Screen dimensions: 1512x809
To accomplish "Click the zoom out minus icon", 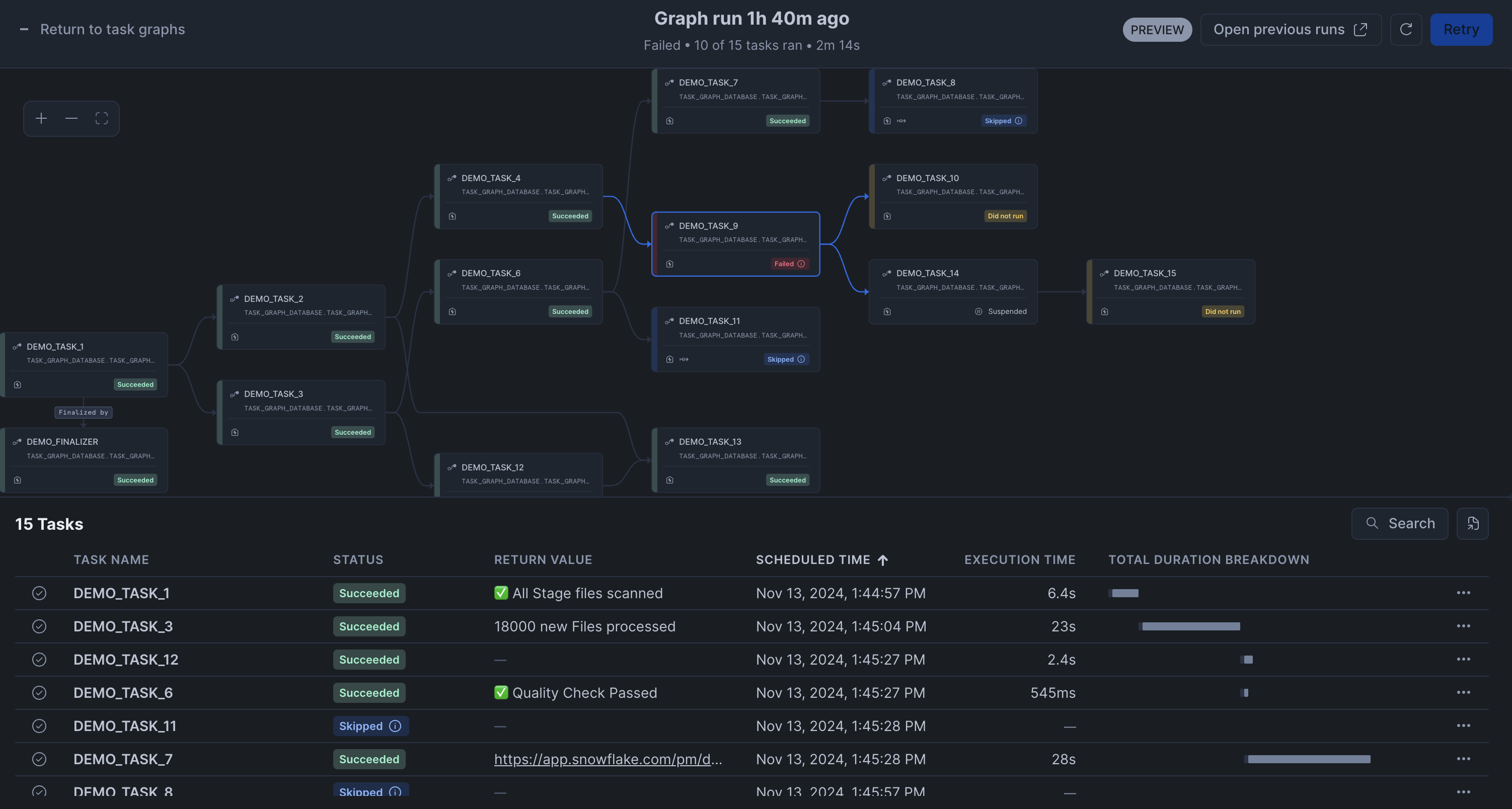I will pyautogui.click(x=71, y=119).
